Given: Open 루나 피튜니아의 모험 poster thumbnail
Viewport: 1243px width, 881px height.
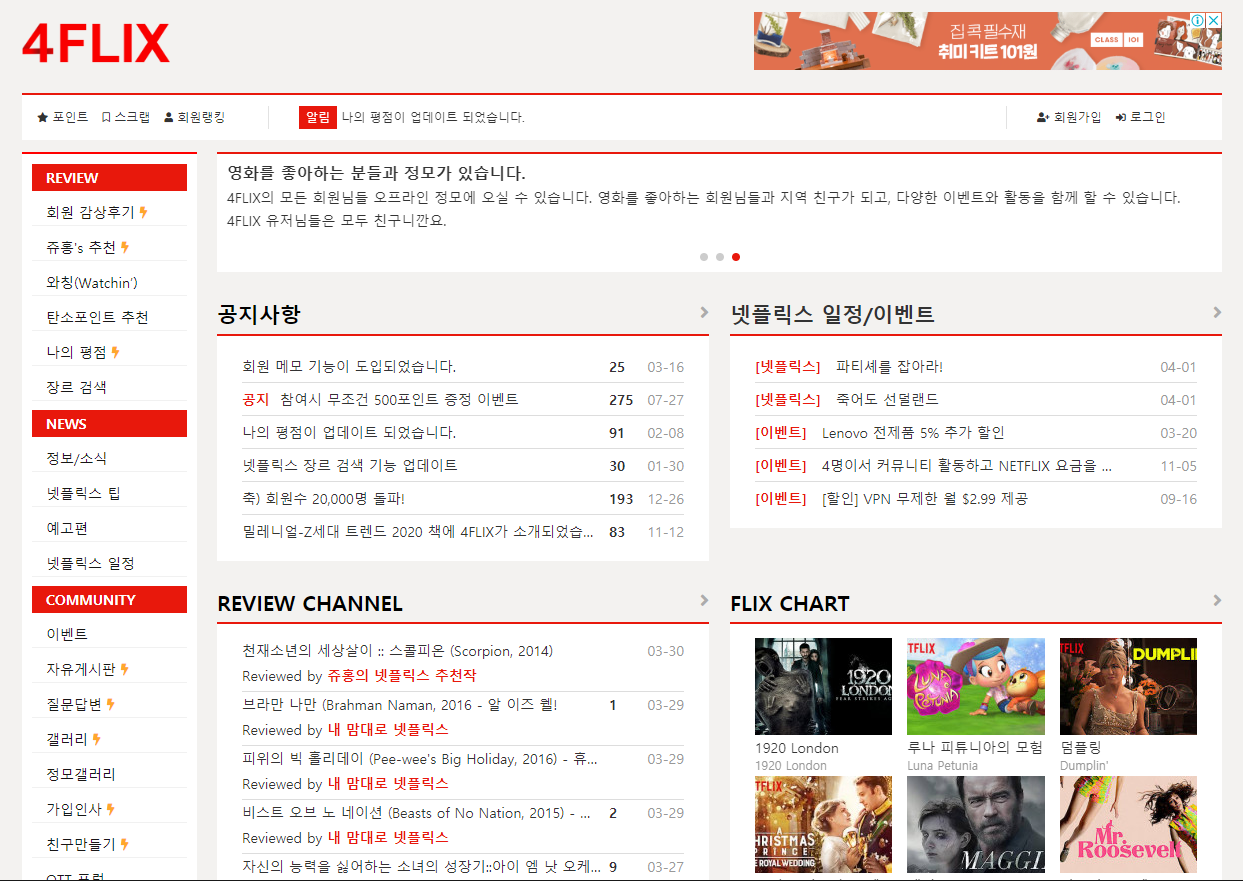Looking at the screenshot, I should point(976,686).
